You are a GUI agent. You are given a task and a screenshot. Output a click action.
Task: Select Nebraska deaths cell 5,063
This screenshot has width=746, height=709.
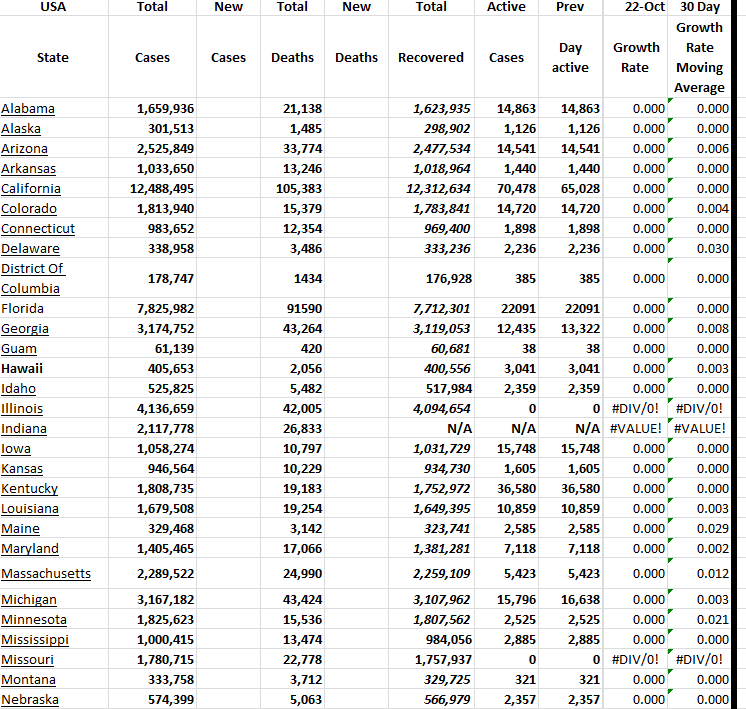[292, 699]
